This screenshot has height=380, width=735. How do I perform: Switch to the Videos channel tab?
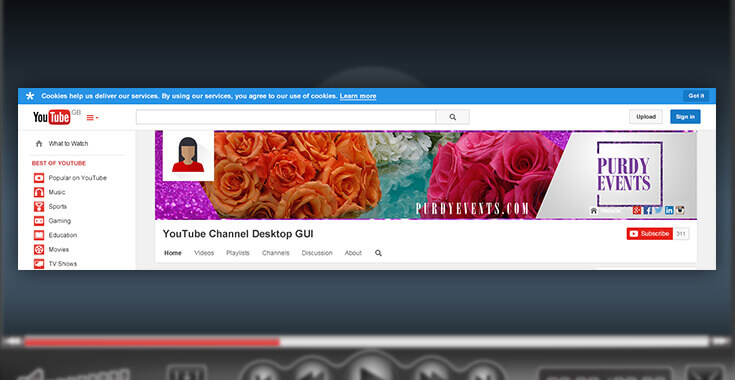point(204,253)
